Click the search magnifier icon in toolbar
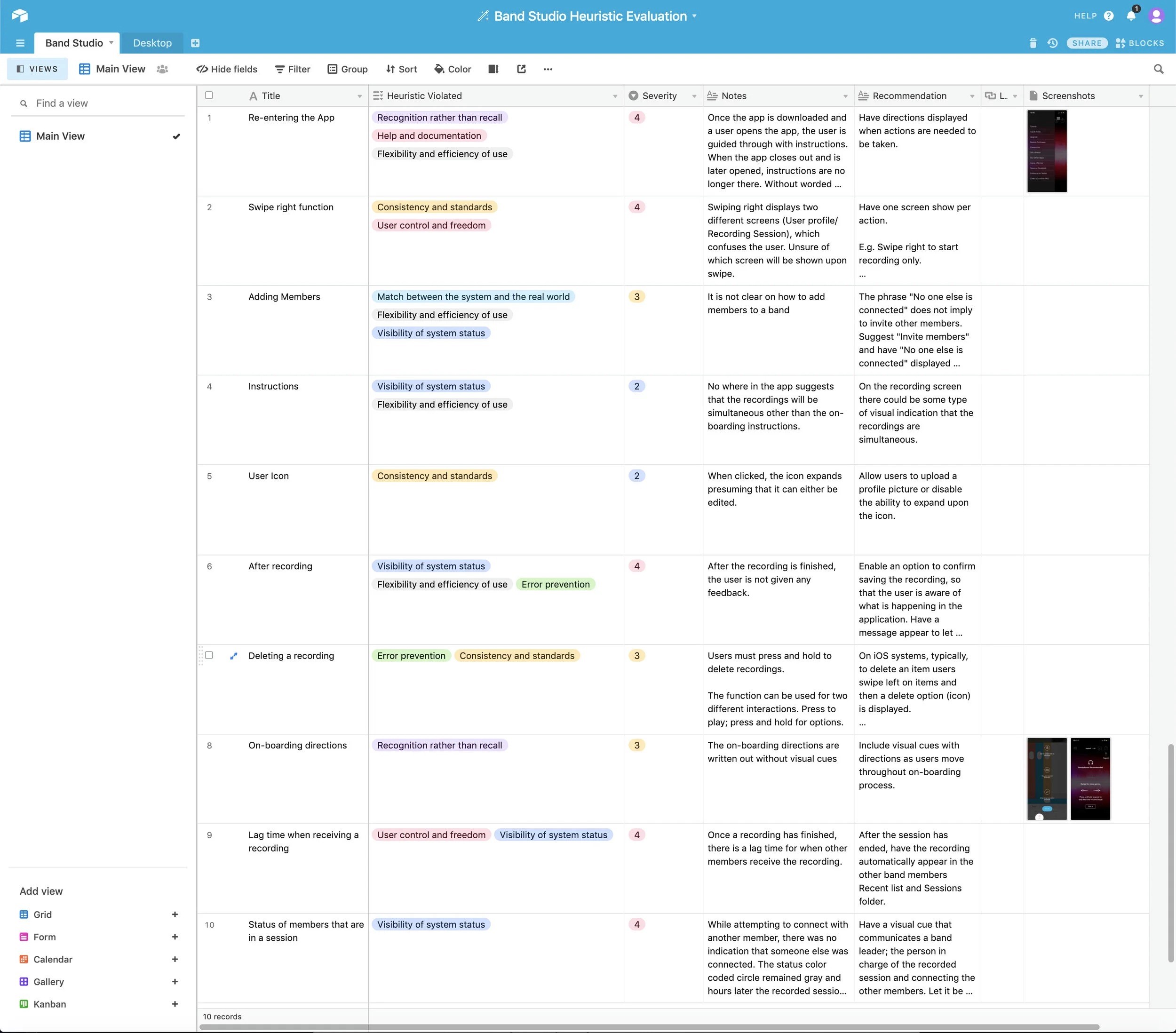Viewport: 1176px width, 1033px height. tap(1158, 69)
